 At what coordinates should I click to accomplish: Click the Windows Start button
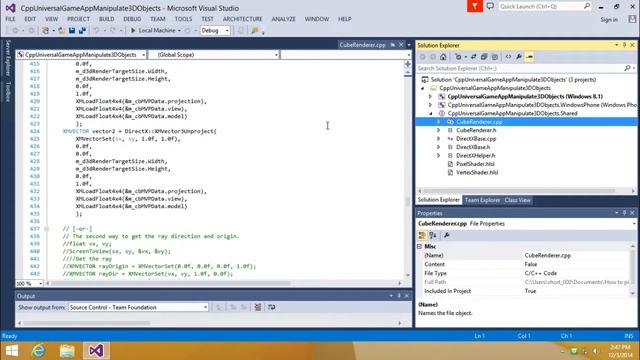click(12, 351)
